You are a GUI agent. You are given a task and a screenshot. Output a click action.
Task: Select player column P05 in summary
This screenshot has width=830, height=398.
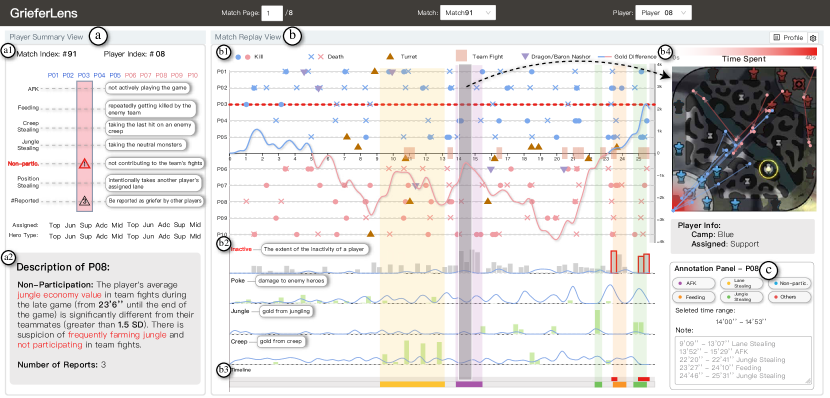[x=115, y=76]
